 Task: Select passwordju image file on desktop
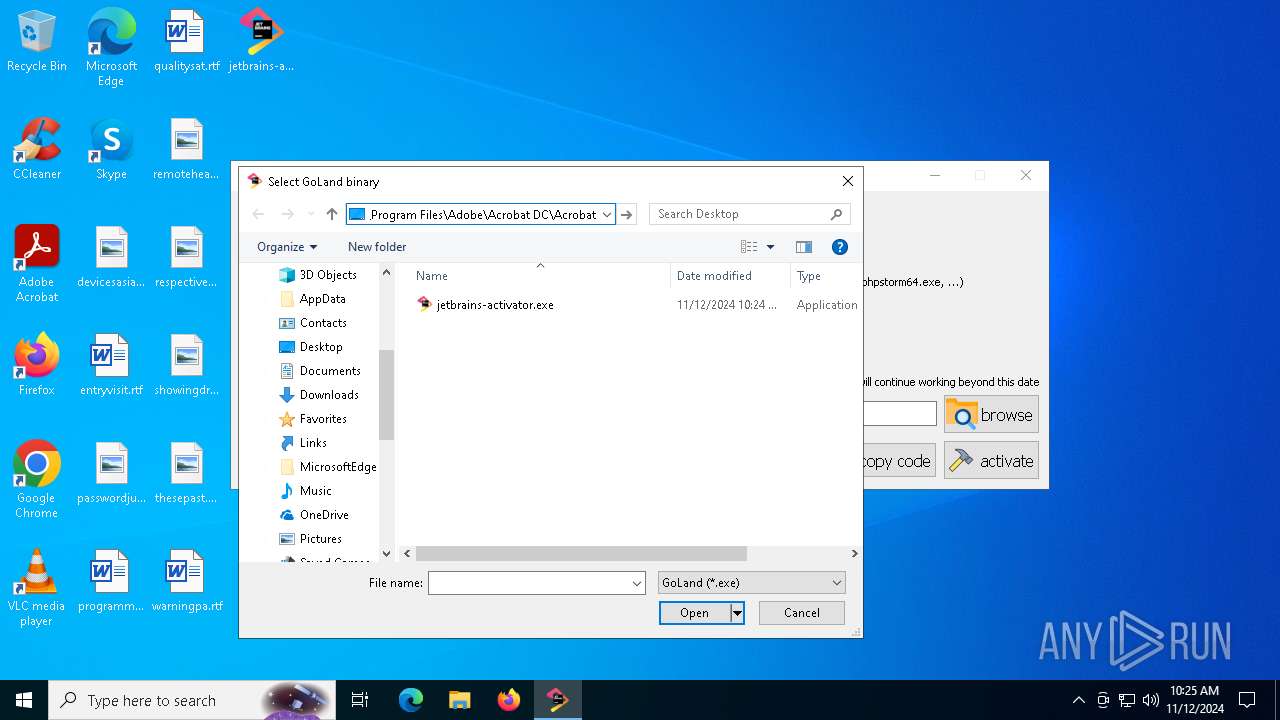click(x=111, y=474)
